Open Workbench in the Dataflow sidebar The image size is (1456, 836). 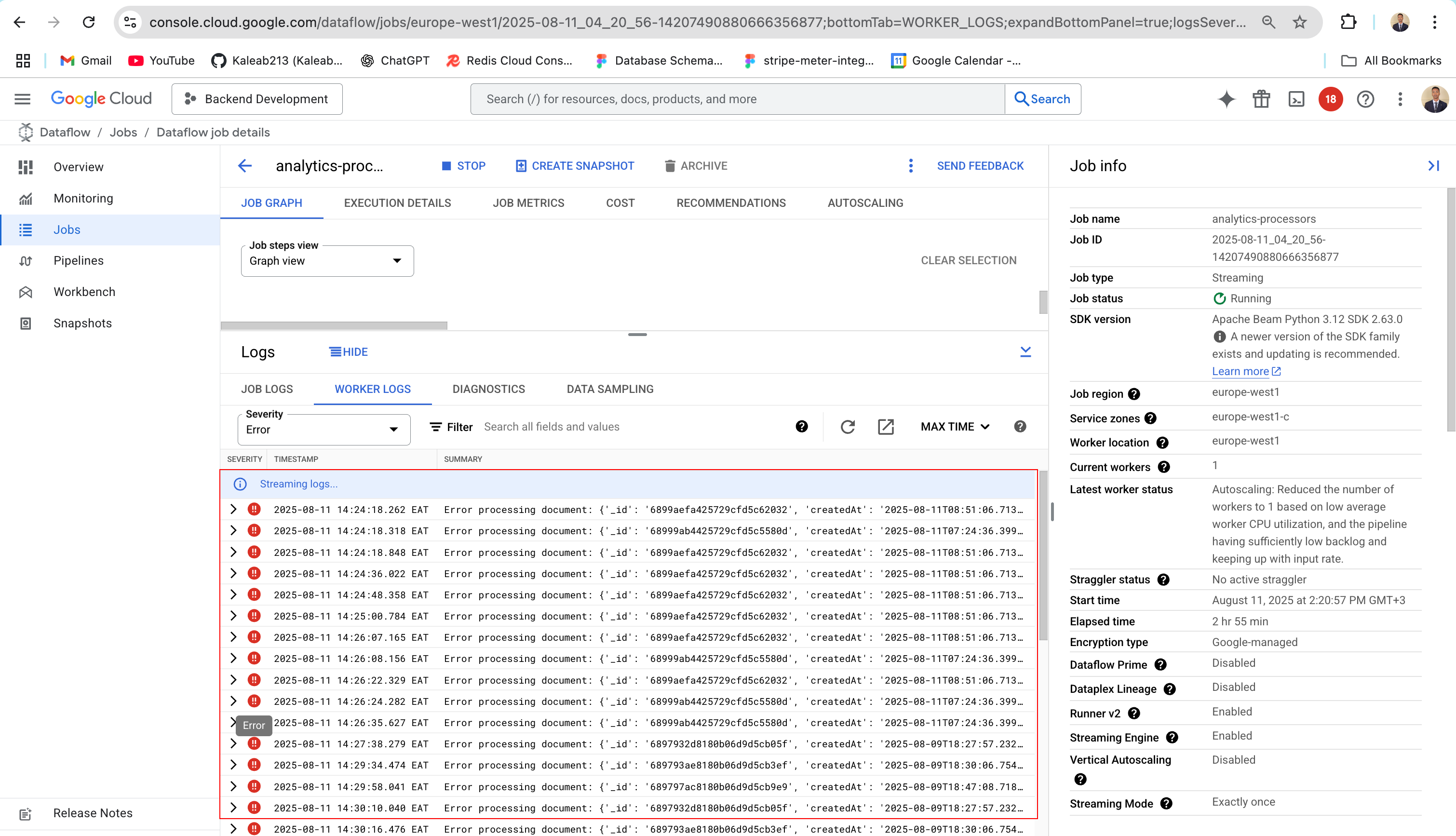pos(110,292)
